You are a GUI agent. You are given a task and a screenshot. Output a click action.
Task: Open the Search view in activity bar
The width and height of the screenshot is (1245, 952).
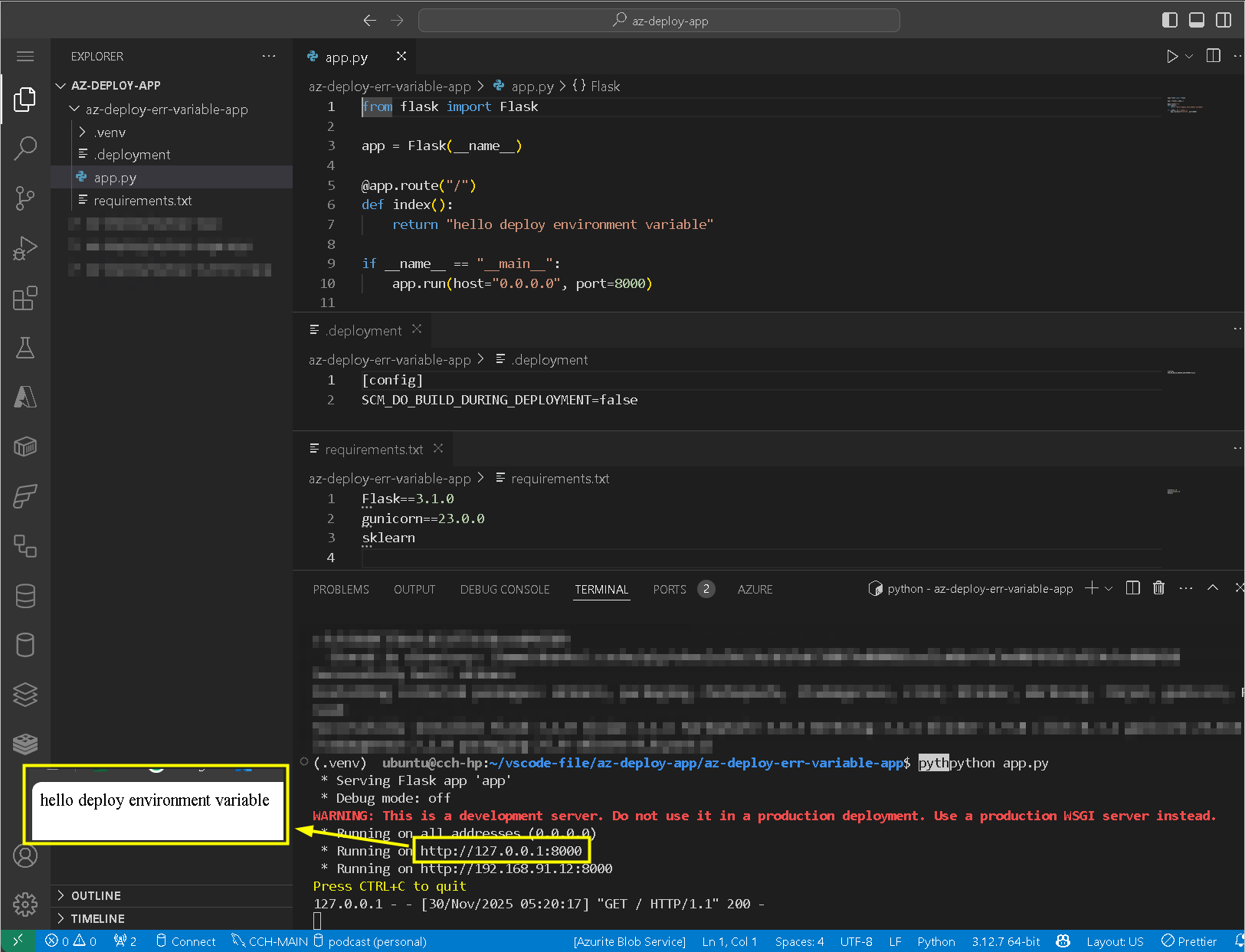click(25, 148)
